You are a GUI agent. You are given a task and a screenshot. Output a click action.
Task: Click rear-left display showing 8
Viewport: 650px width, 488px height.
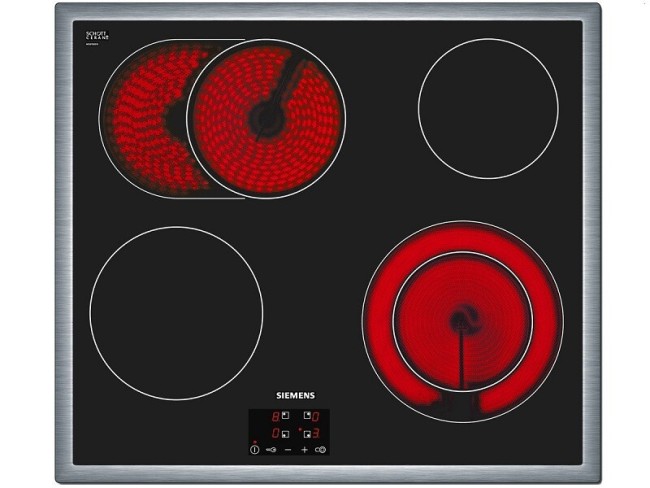275,417
